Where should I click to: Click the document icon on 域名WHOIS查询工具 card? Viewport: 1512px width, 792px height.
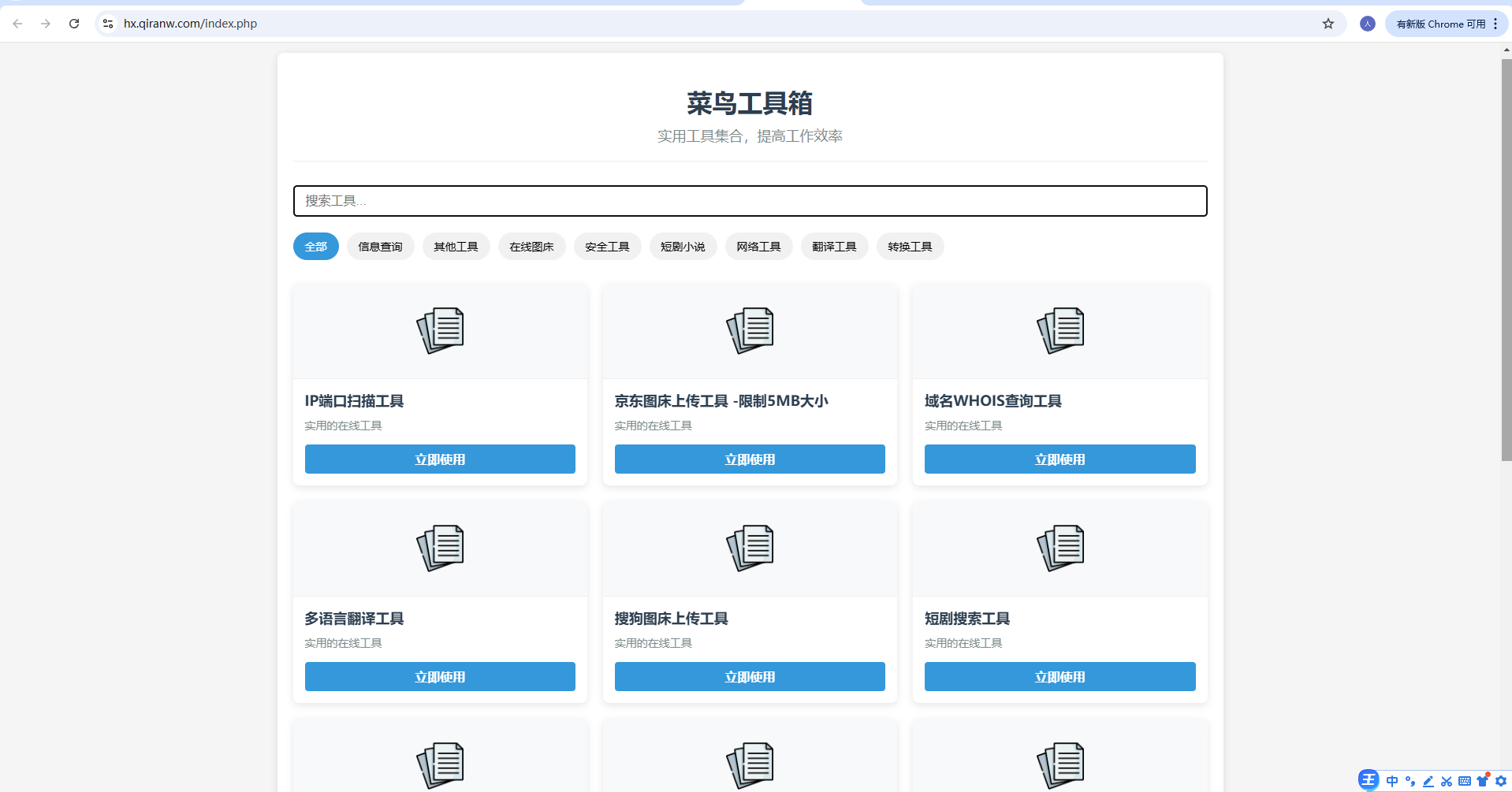point(1060,330)
